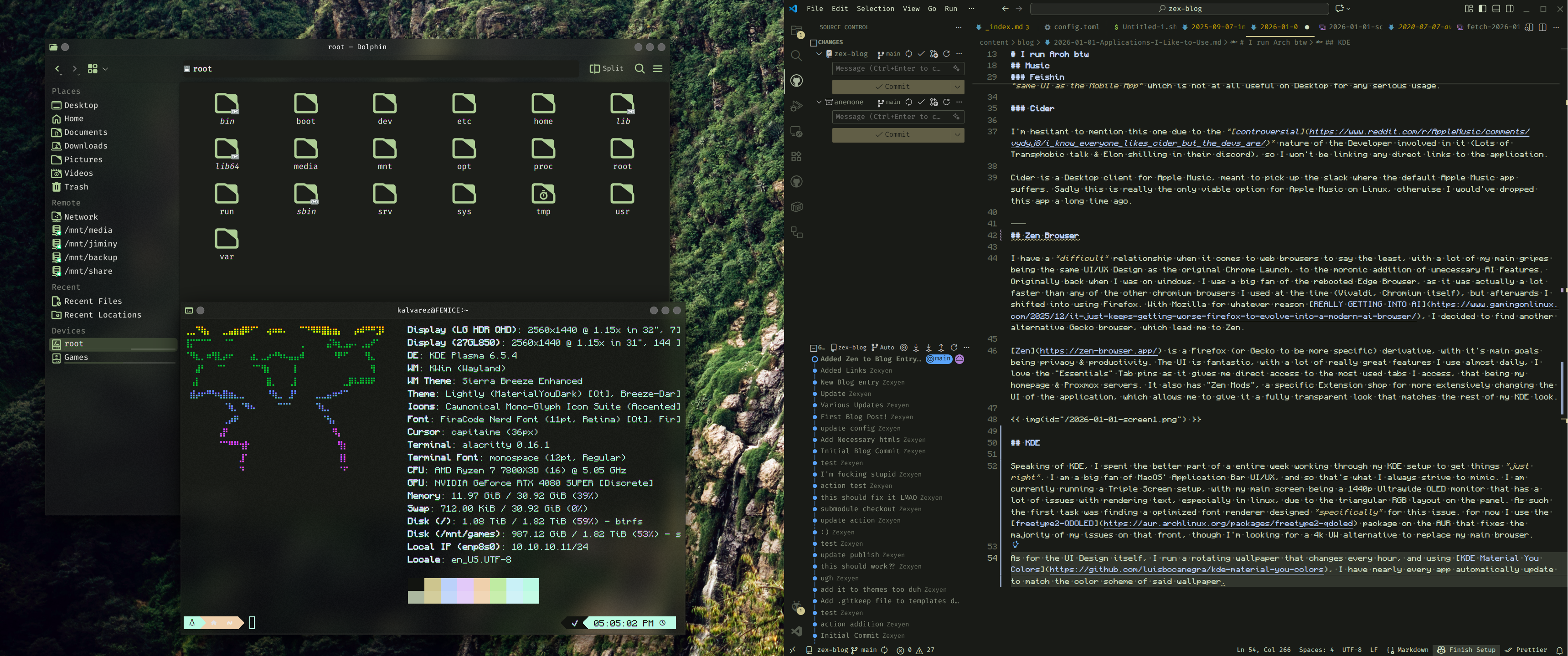Click the push icon in Graph header

(941, 348)
